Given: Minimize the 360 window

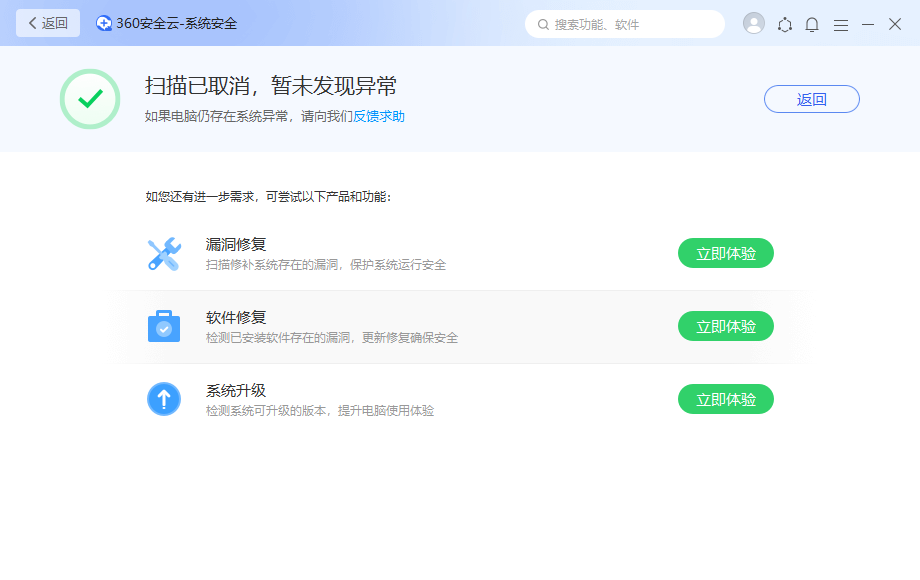Looking at the screenshot, I should [x=868, y=25].
